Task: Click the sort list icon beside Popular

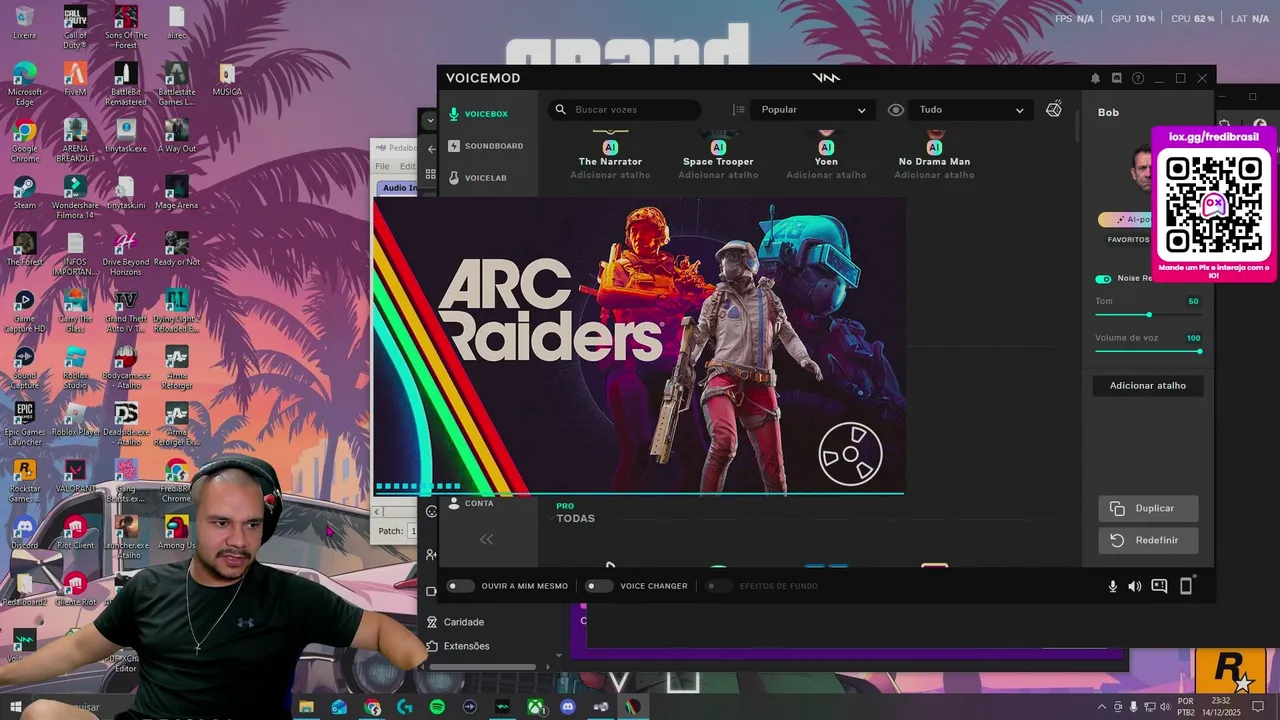Action: [x=739, y=110]
